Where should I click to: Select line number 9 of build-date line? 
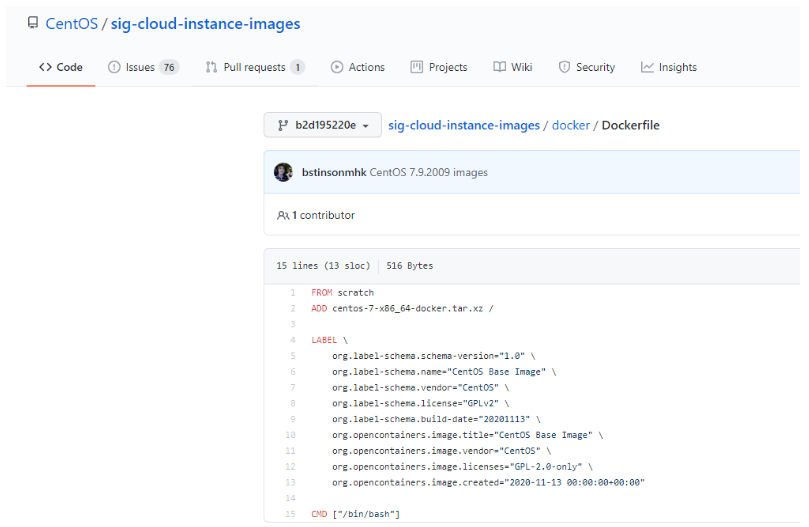coord(293,419)
